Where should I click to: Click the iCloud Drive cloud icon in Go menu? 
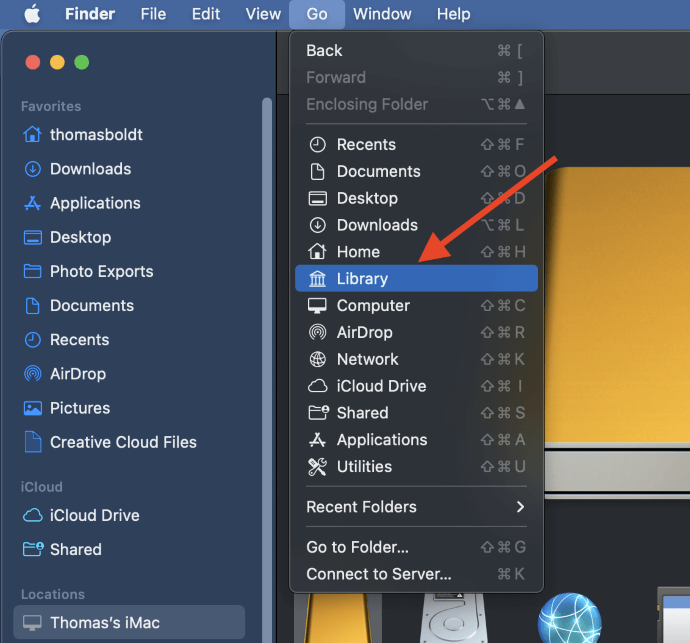coord(317,386)
